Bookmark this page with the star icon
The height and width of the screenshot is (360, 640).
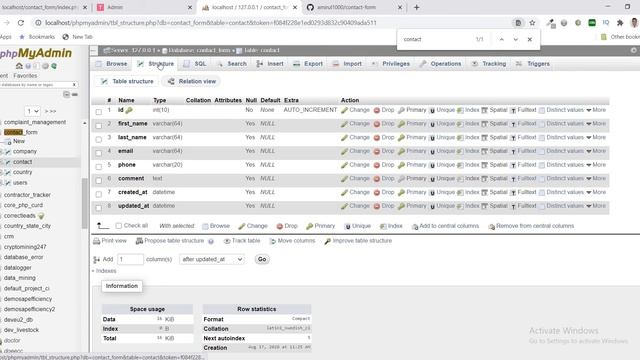532,23
